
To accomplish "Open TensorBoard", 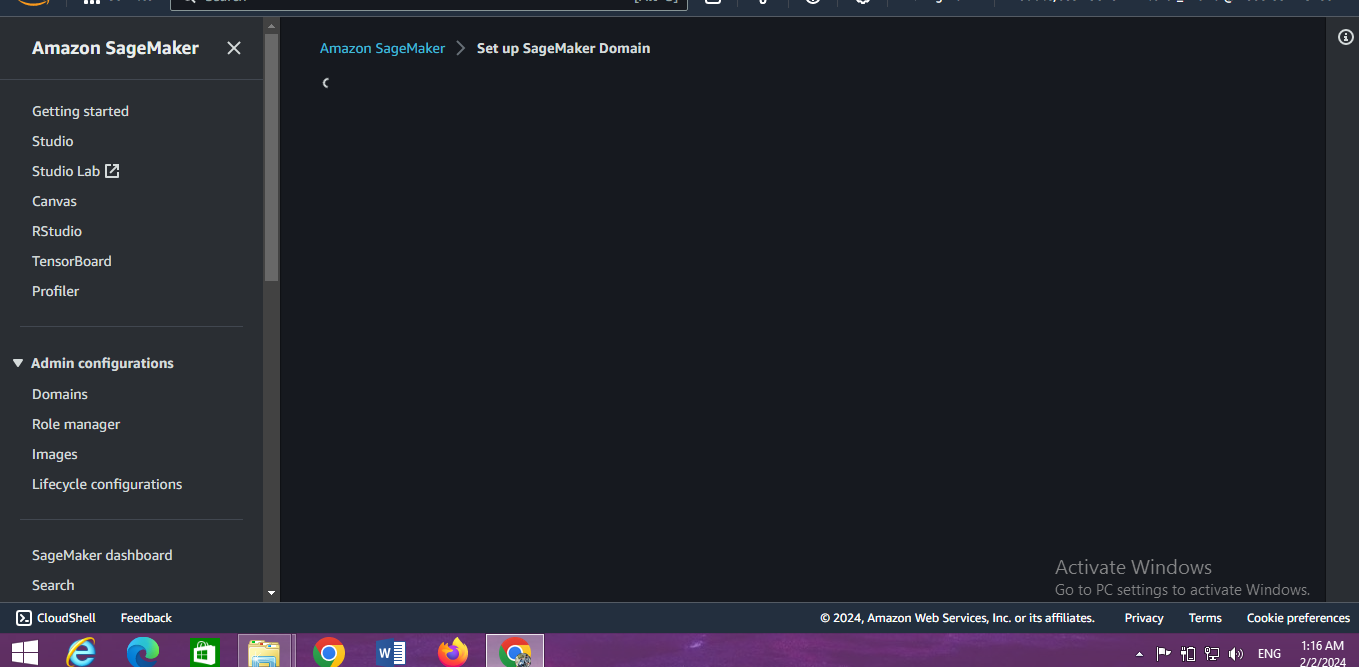I will pyautogui.click(x=72, y=261).
